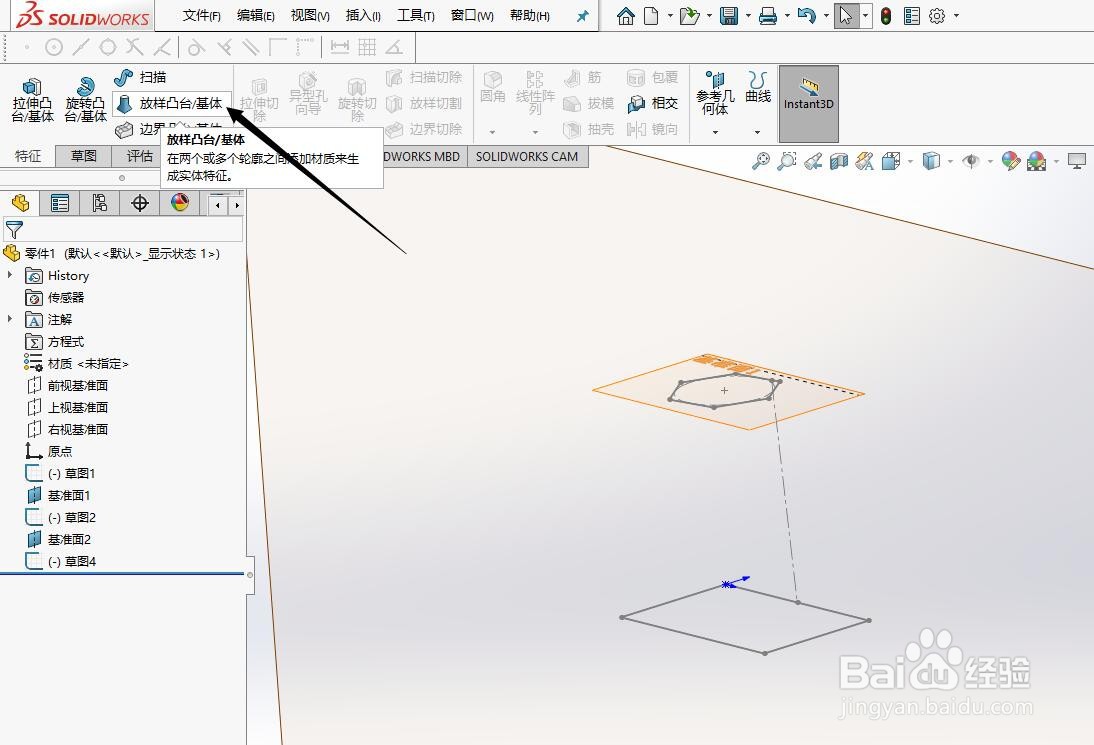Open dropdown arrow next to New document icon
The width and height of the screenshot is (1094, 745).
(670, 15)
